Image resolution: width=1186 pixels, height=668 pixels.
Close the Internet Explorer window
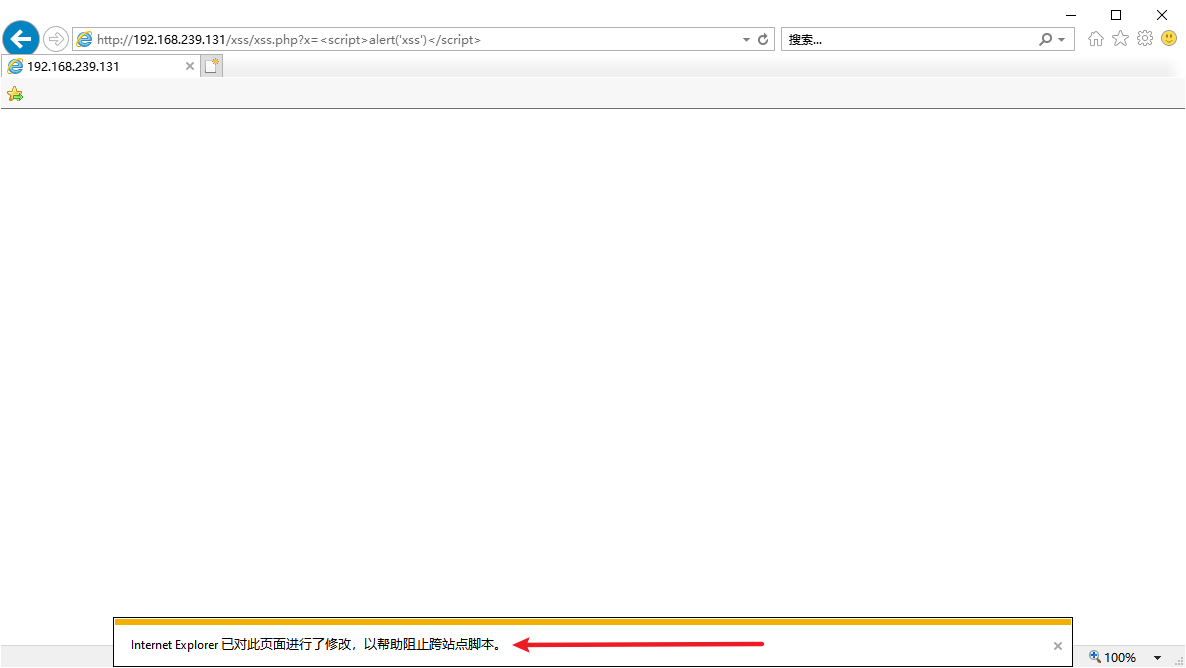click(x=1162, y=15)
